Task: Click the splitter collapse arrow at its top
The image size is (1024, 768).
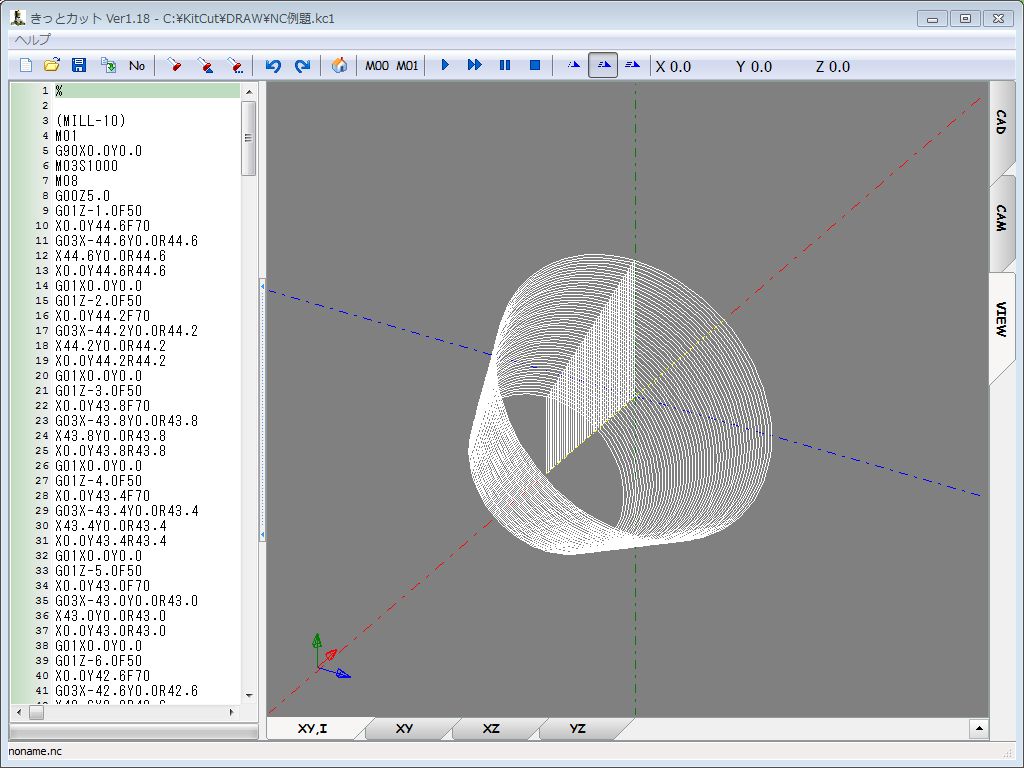Action: point(263,286)
